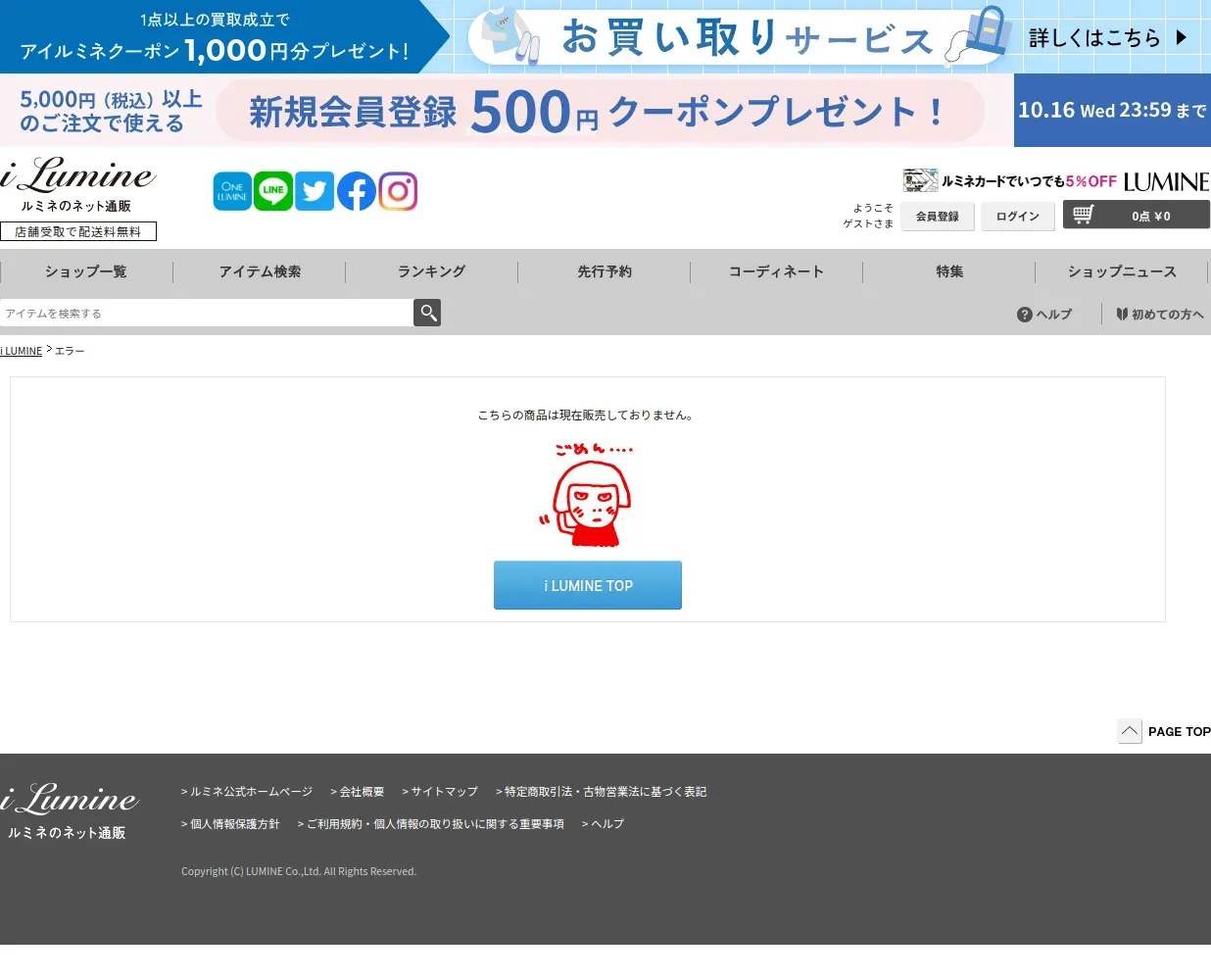Open the LINE social icon
Image resolution: width=1211 pixels, height=980 pixels.
coord(273,191)
